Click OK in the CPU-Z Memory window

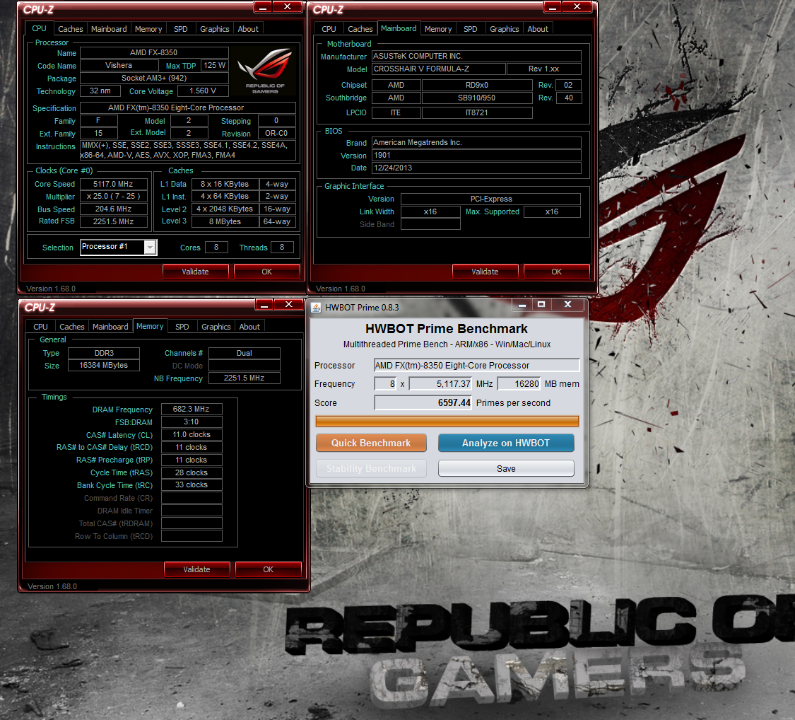tap(268, 569)
